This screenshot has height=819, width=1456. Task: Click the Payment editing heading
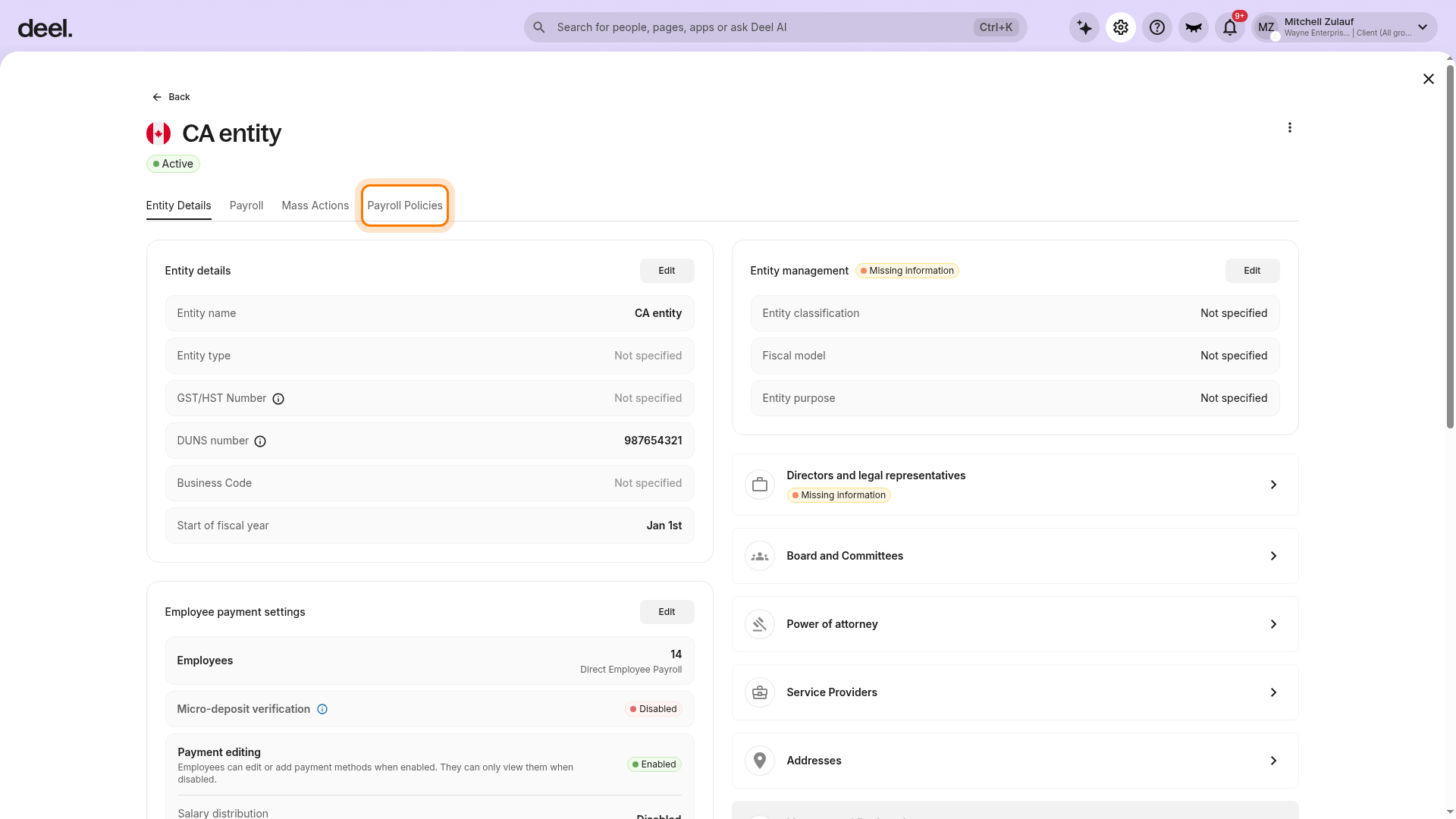click(x=219, y=752)
